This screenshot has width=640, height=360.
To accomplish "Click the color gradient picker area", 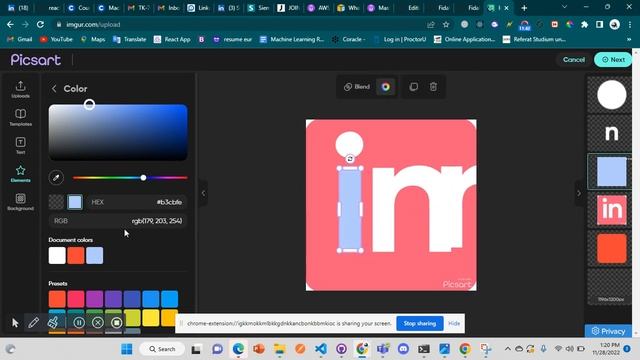I will tap(118, 132).
